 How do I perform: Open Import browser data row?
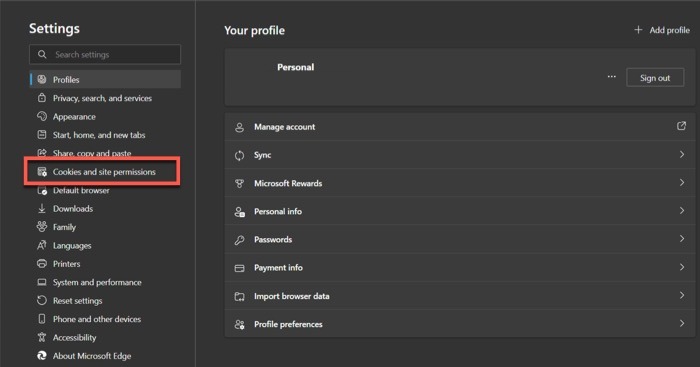[x=459, y=296]
